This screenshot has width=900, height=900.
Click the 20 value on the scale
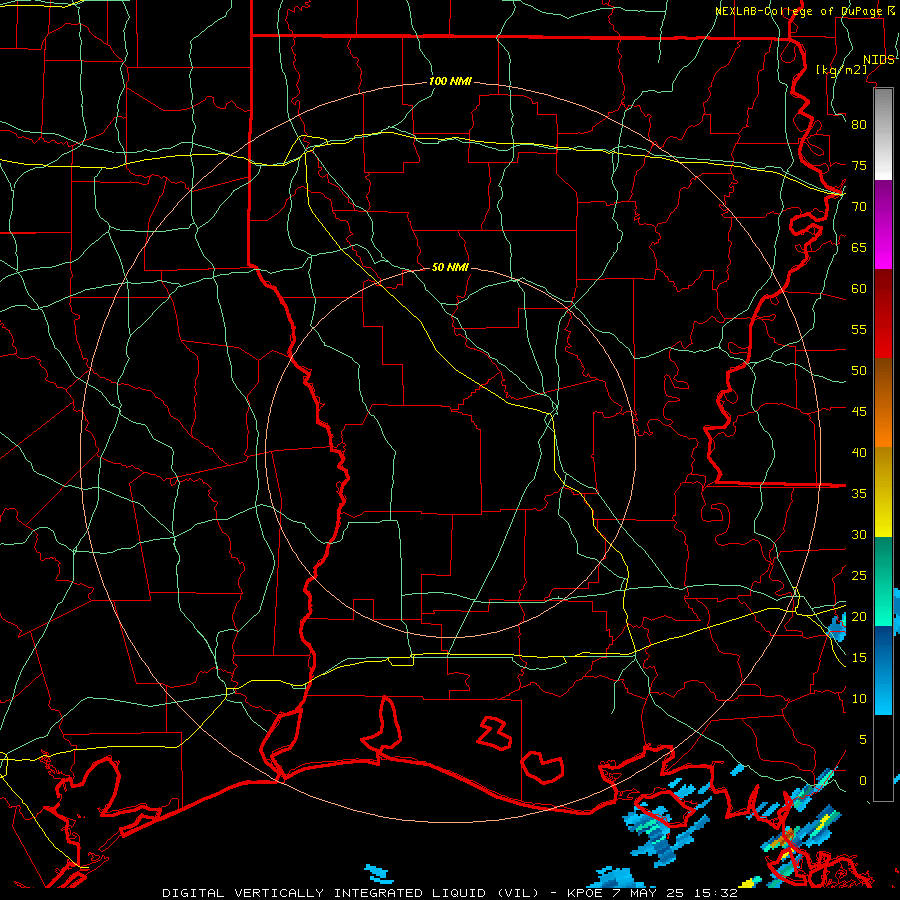[859, 616]
